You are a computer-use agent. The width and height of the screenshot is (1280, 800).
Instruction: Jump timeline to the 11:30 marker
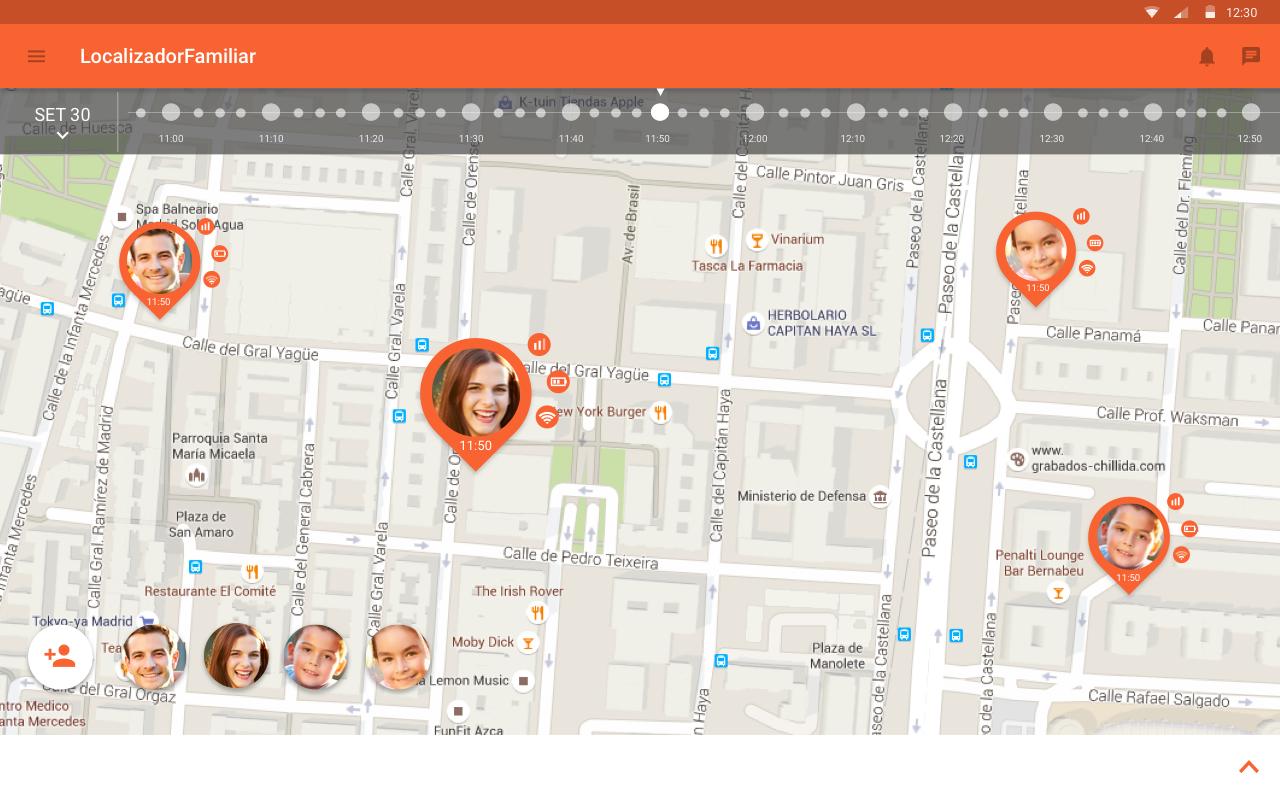(x=471, y=113)
